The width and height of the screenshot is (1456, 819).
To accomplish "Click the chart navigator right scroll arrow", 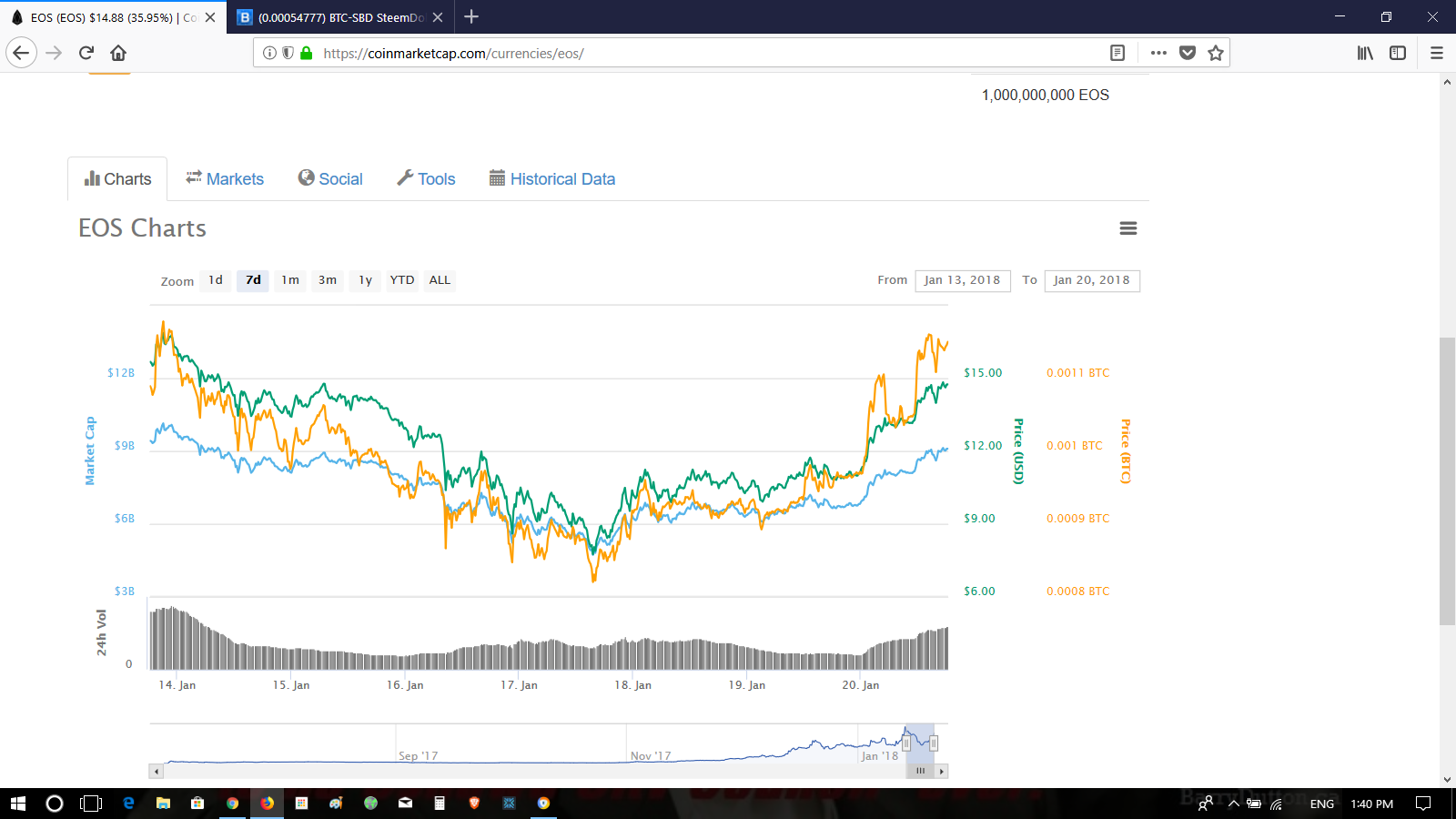I will coord(942,772).
